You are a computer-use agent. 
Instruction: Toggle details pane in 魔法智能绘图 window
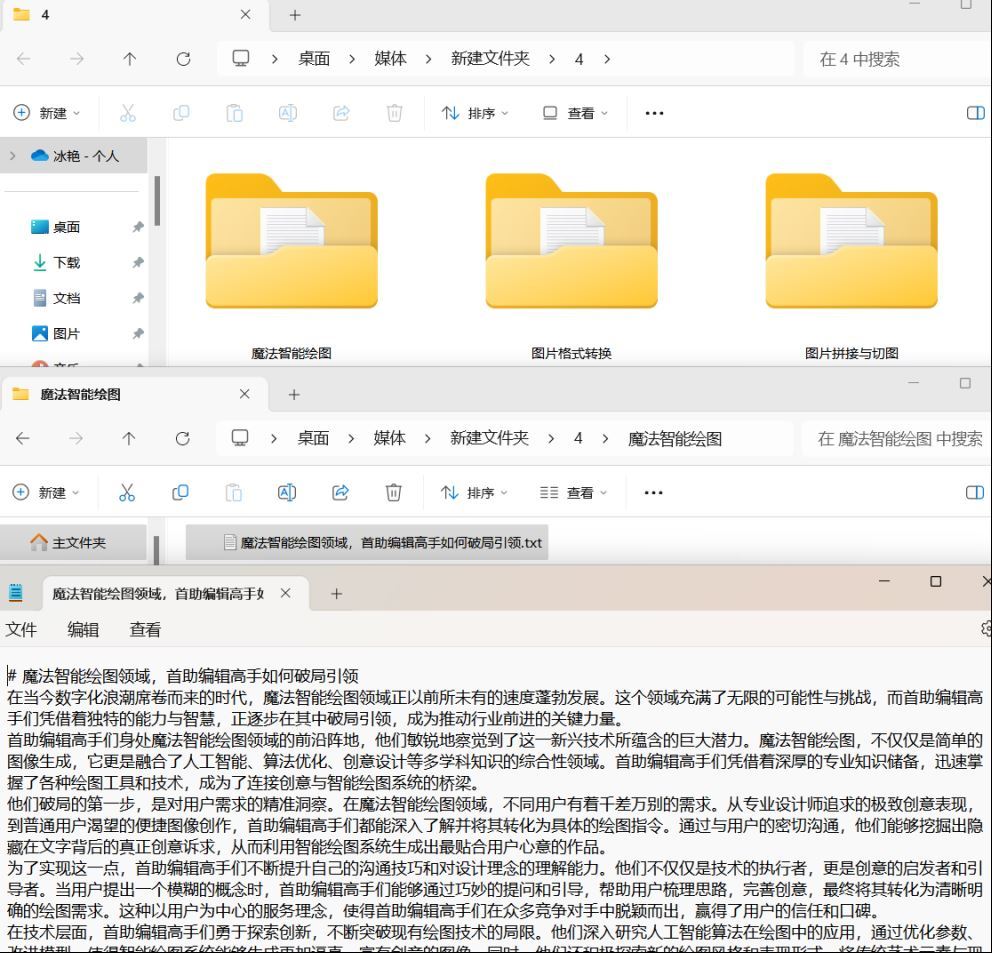pyautogui.click(x=975, y=492)
